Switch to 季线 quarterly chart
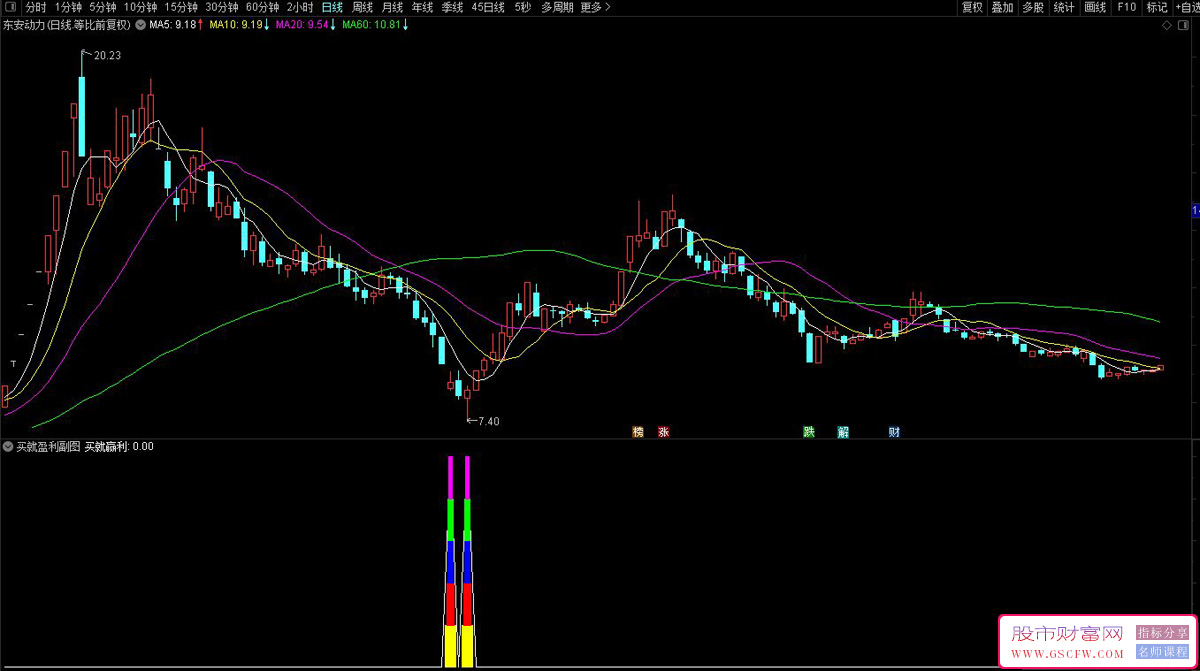Screen dimensions: 1200x671 (x=452, y=7)
